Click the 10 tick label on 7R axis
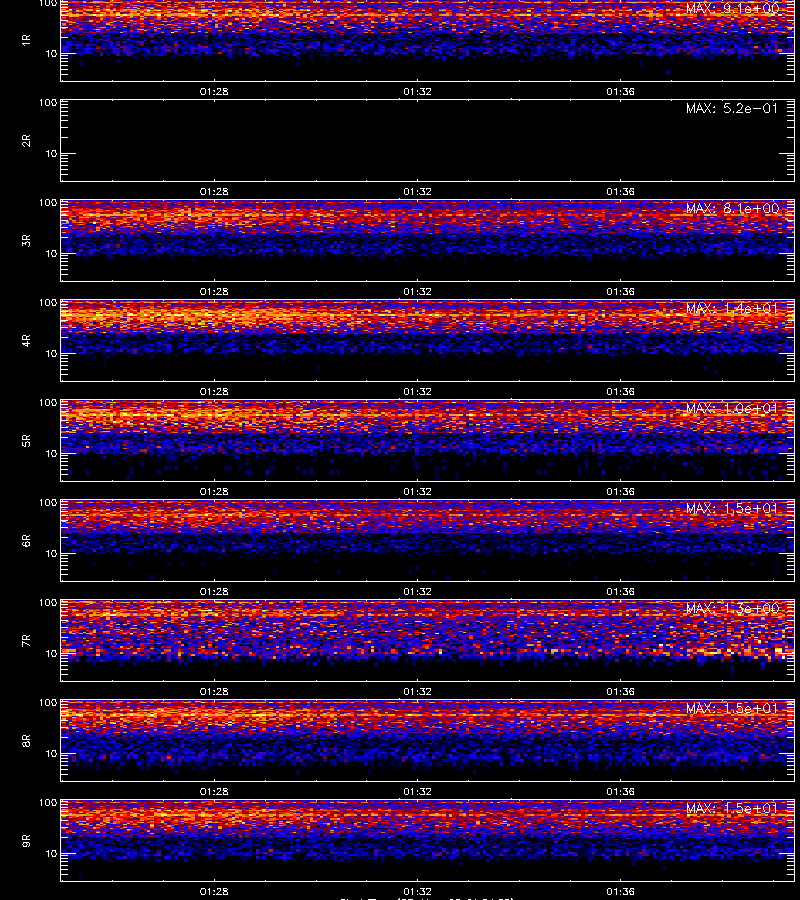The height and width of the screenshot is (900, 800). [x=51, y=654]
